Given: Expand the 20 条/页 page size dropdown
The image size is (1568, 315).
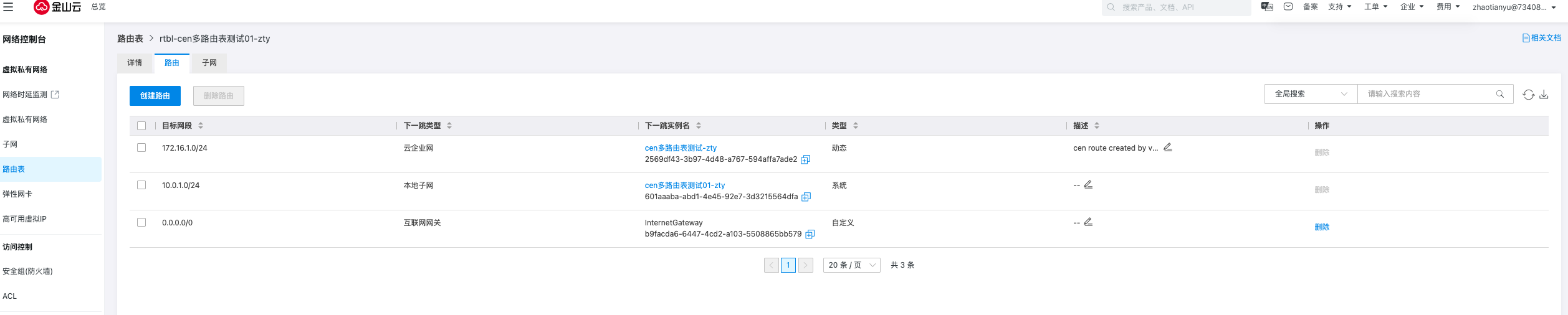Looking at the screenshot, I should 851,265.
